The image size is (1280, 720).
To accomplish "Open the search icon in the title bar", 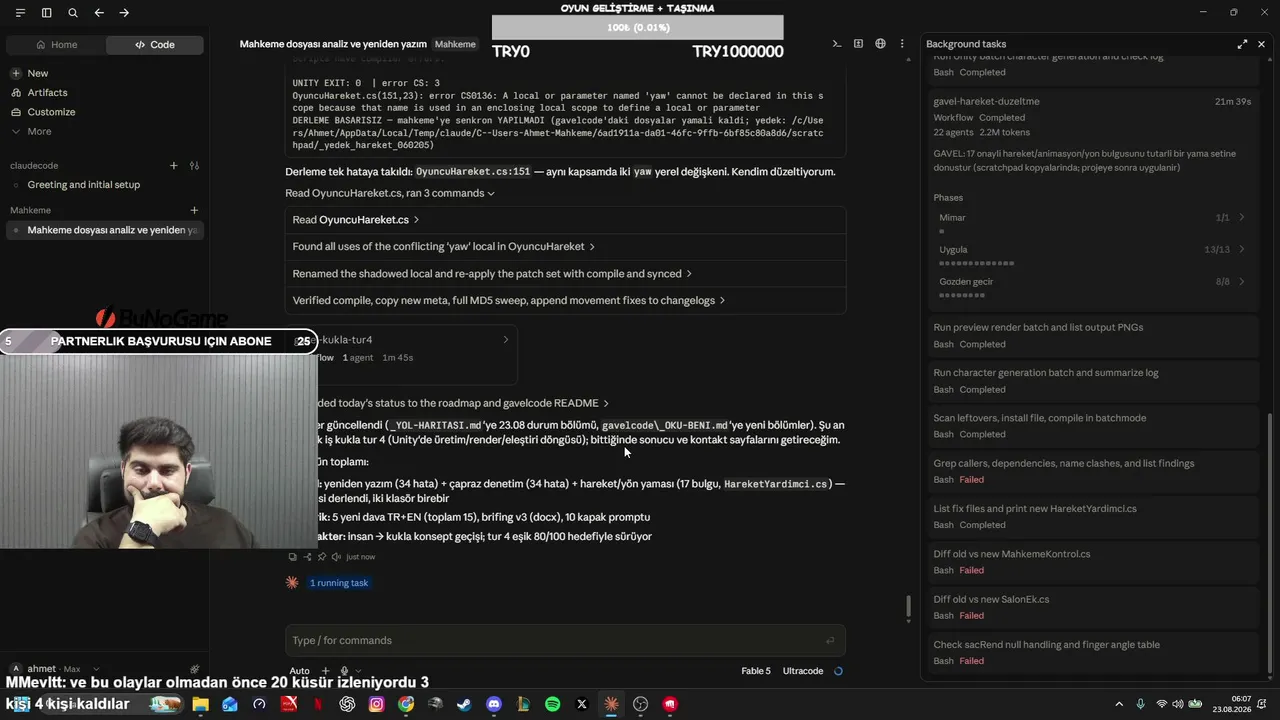I will click(73, 13).
